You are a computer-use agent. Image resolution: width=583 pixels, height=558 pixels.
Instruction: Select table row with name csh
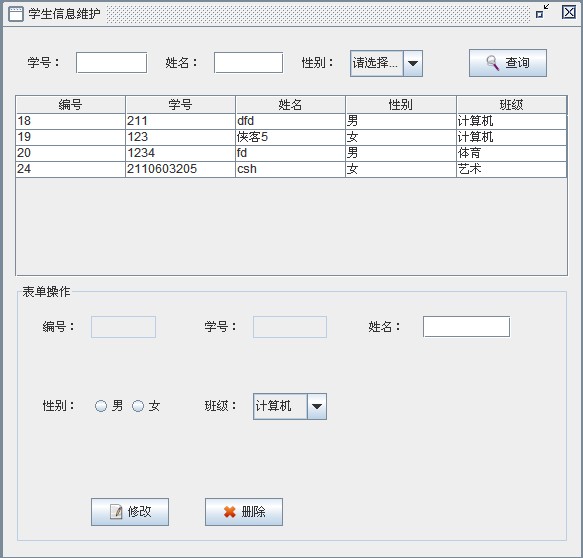coord(291,169)
